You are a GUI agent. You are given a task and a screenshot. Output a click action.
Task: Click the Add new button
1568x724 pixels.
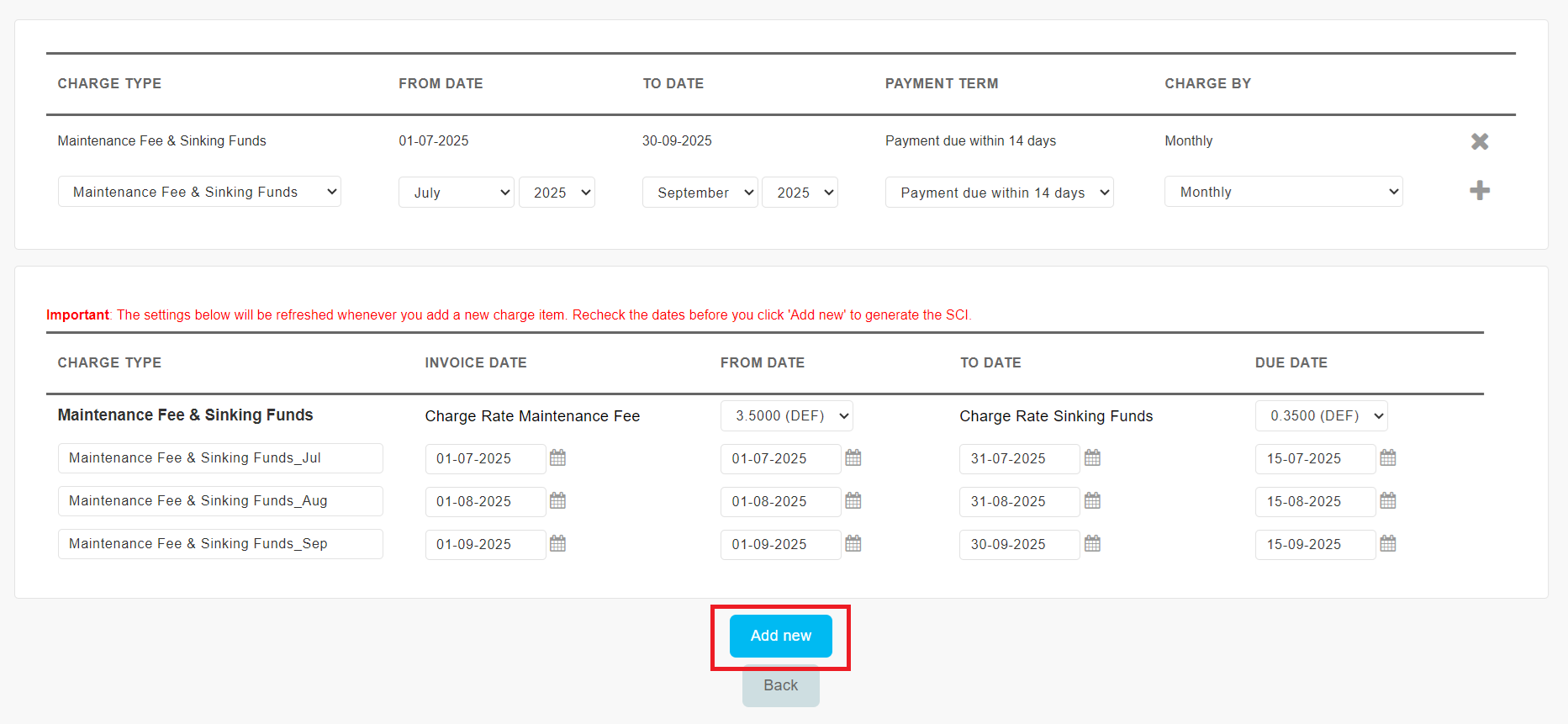[x=780, y=636]
